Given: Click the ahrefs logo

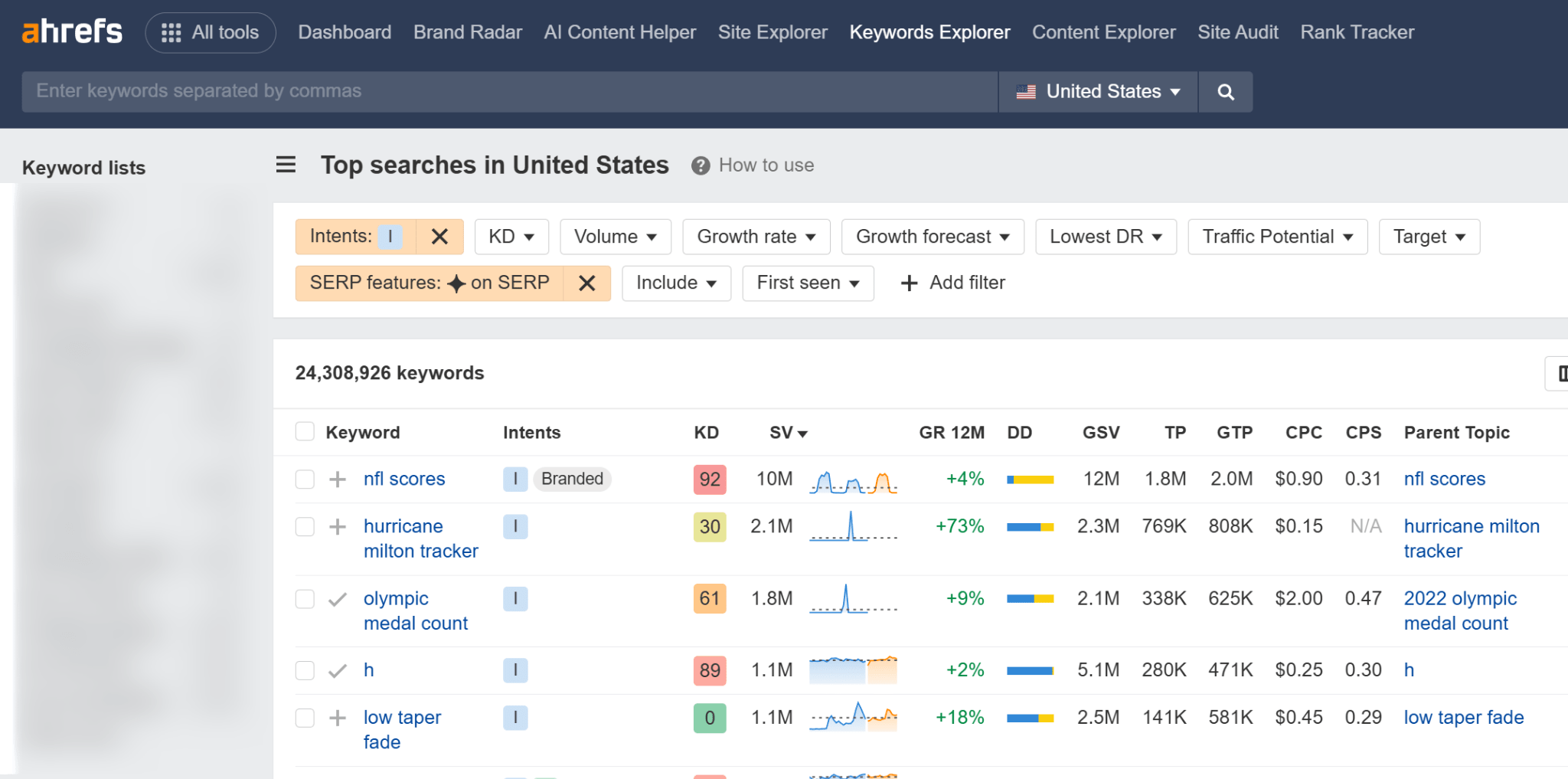Looking at the screenshot, I should [x=71, y=31].
